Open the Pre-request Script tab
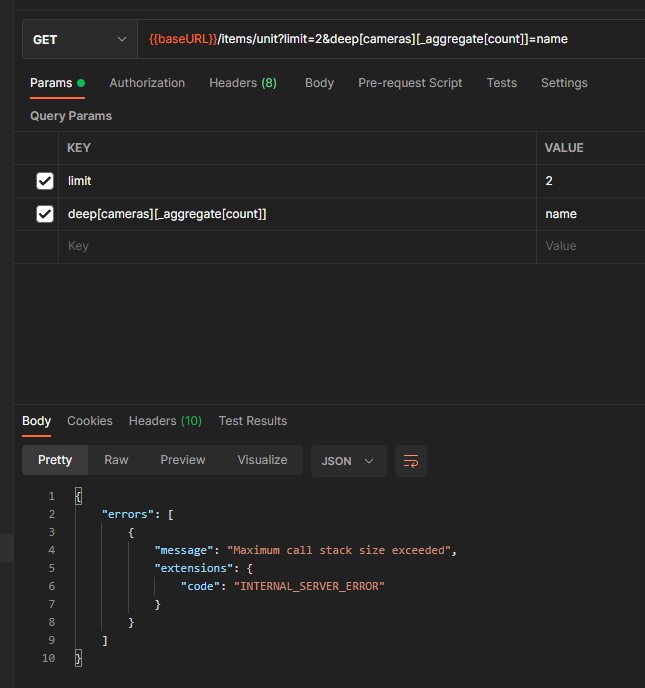This screenshot has height=688, width=645. pos(410,83)
